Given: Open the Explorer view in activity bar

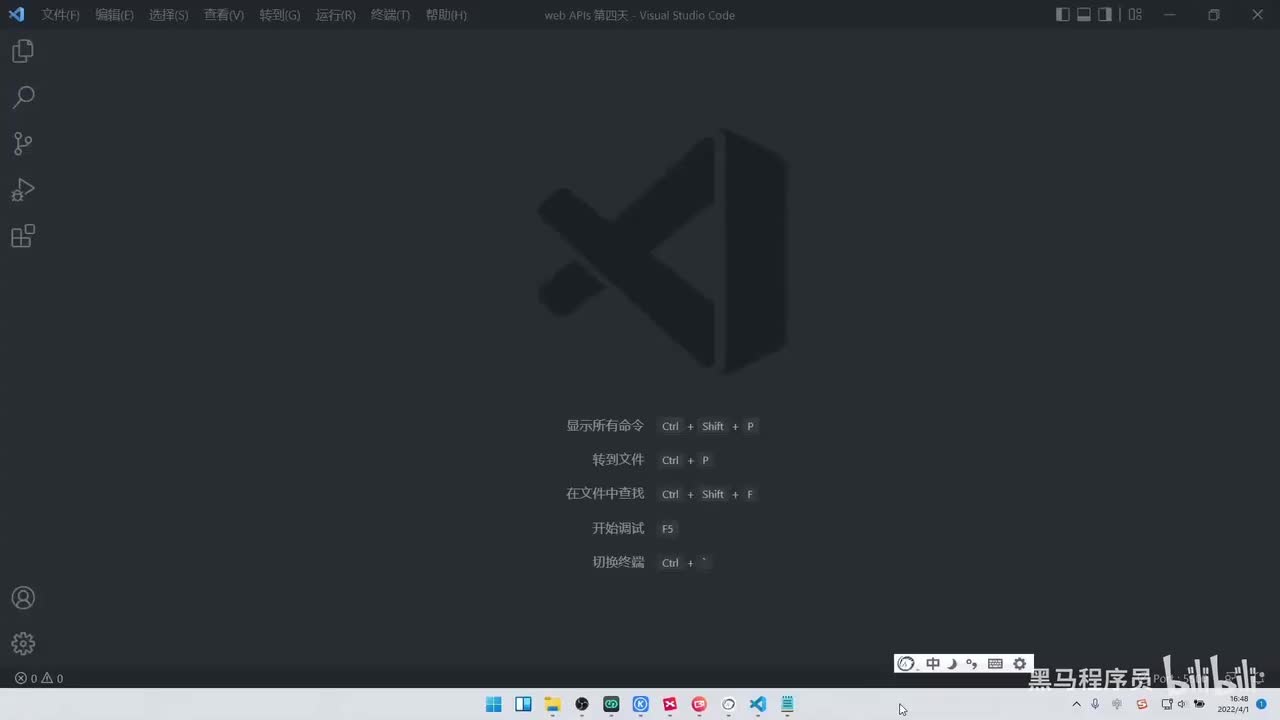Looking at the screenshot, I should point(23,51).
